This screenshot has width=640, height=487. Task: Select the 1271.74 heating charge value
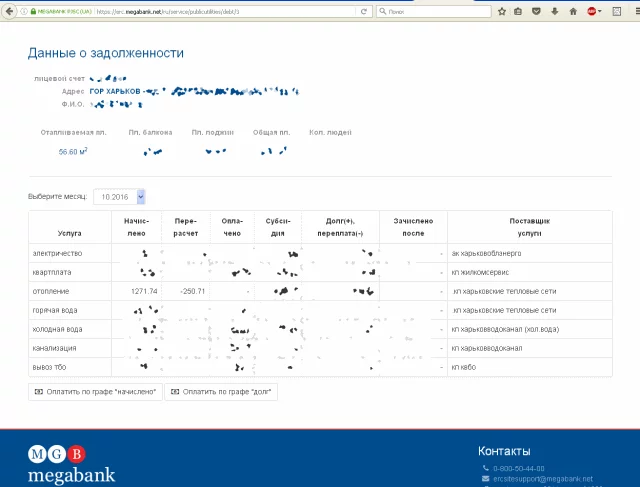click(144, 291)
